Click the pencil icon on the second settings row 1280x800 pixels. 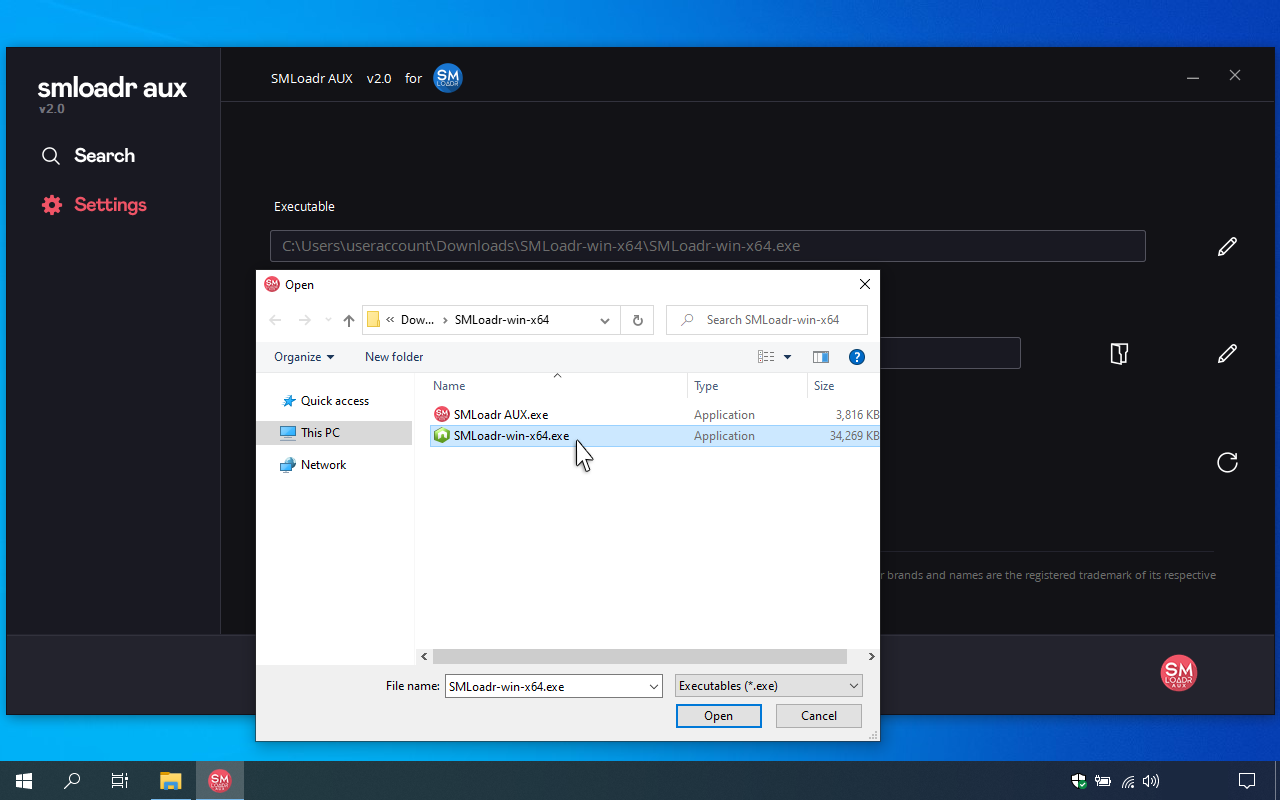click(1227, 353)
